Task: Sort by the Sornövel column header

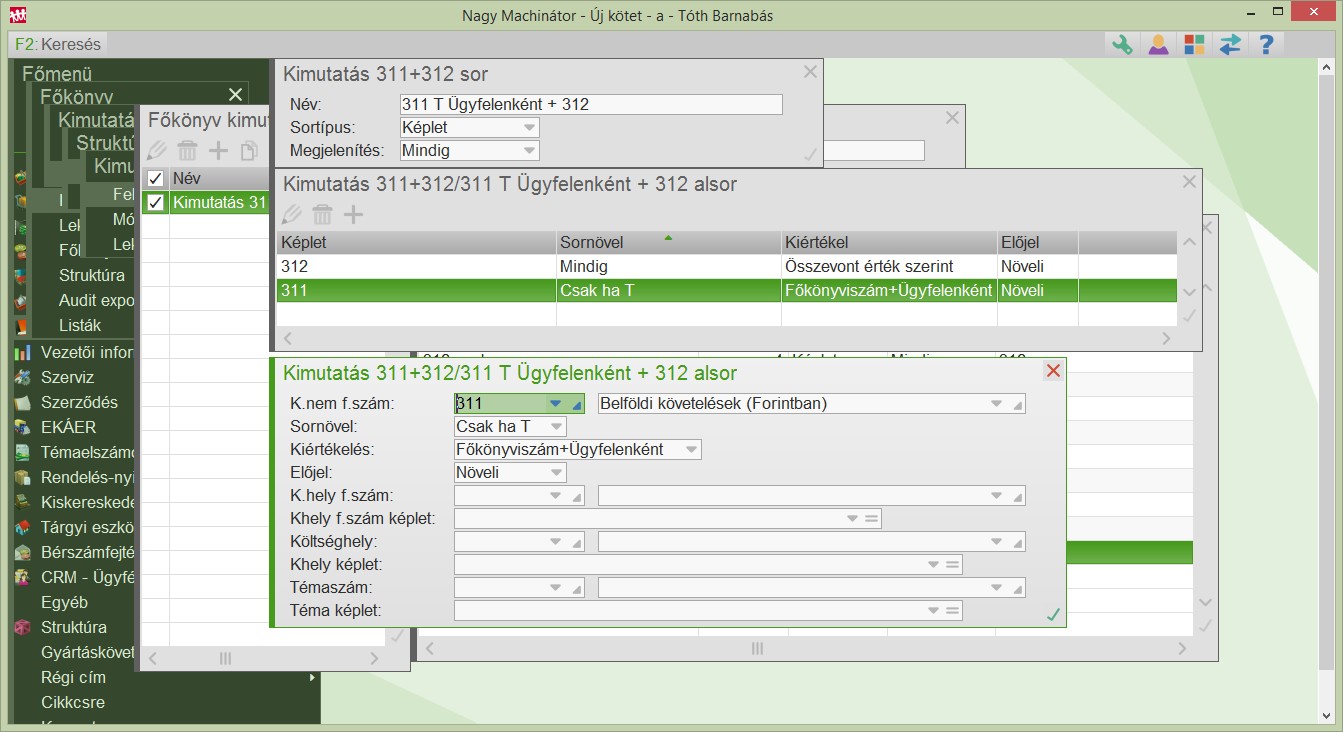Action: [668, 243]
